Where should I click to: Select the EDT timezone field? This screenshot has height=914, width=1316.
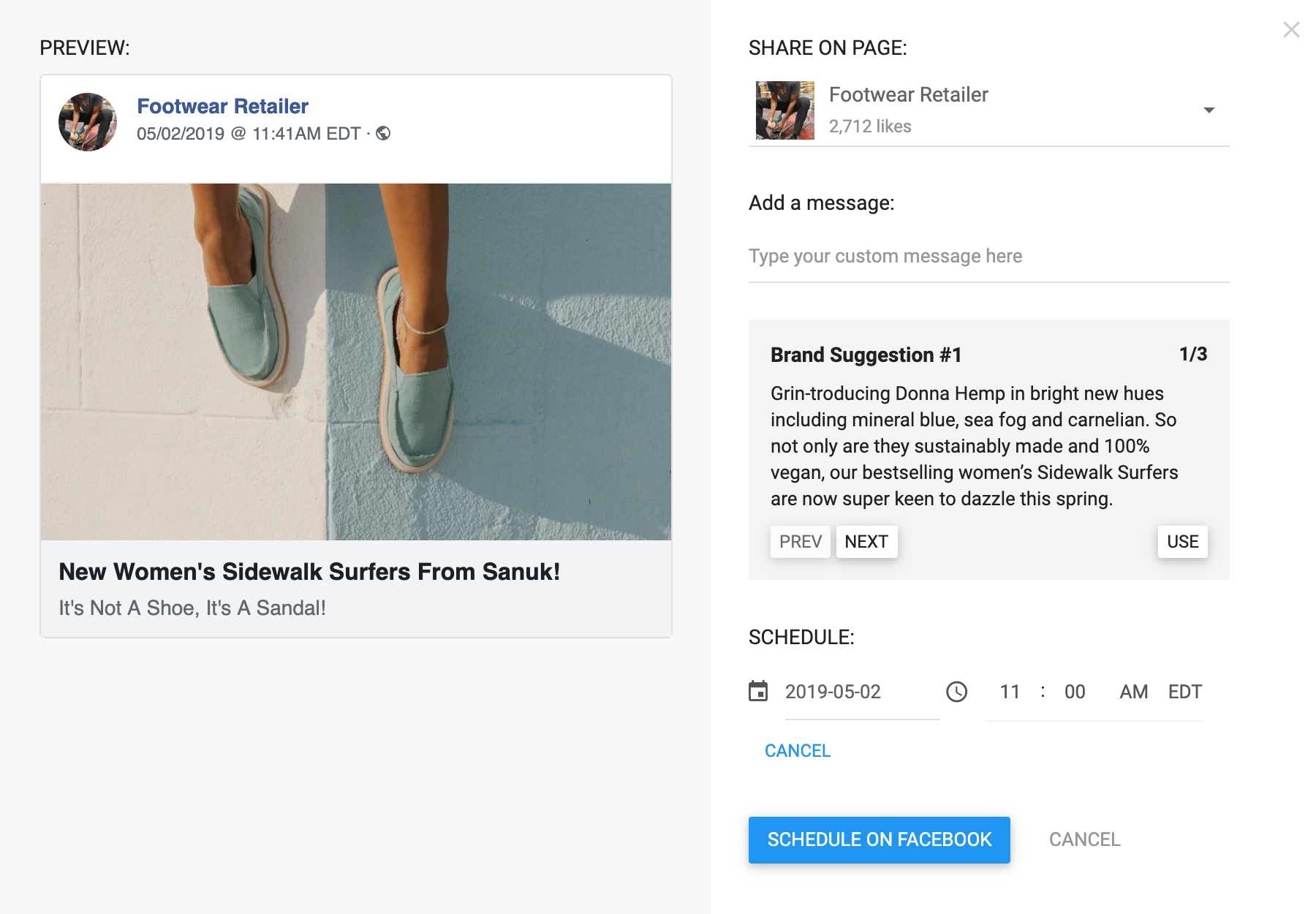[x=1184, y=692]
